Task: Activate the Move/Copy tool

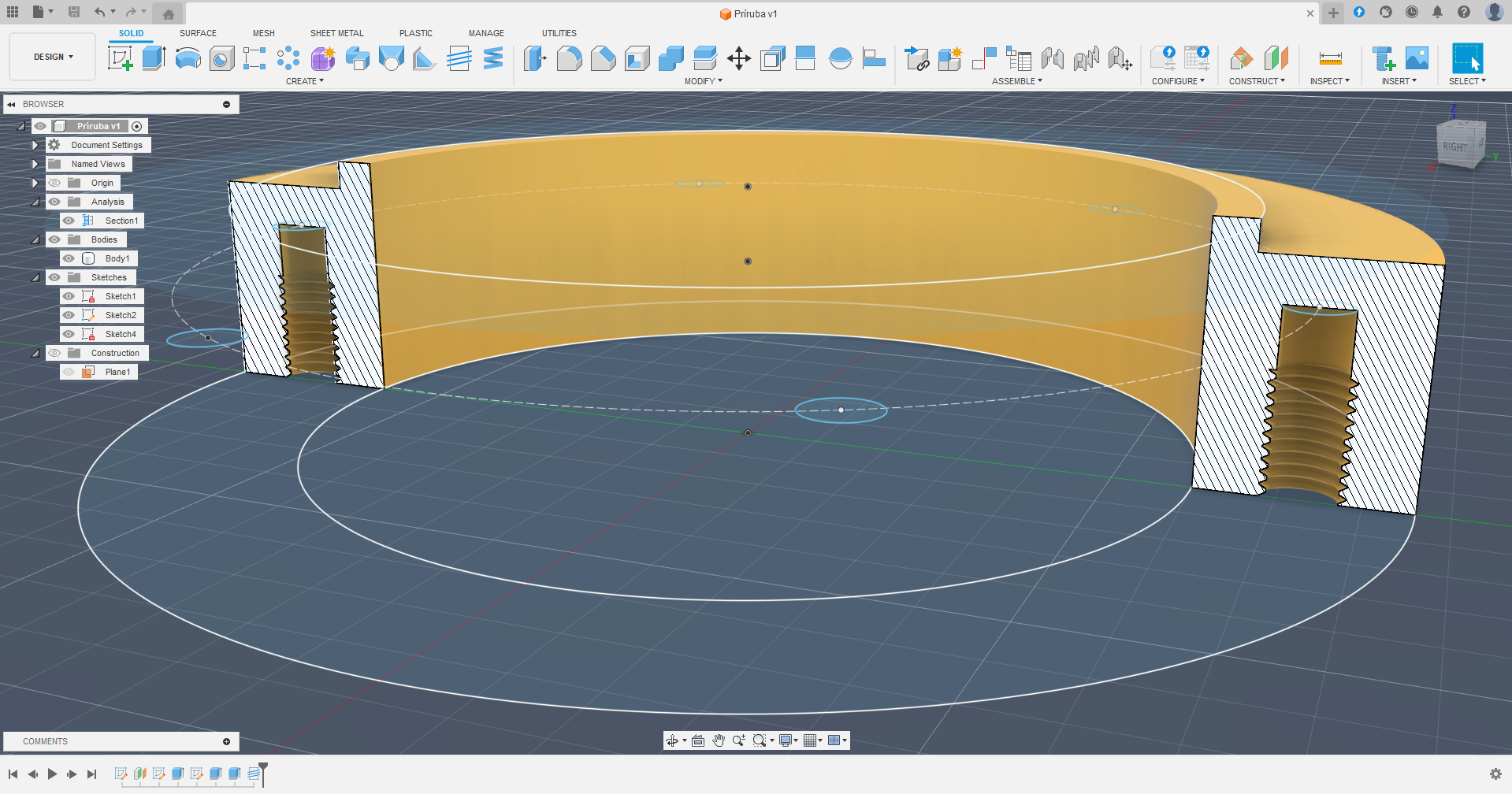Action: click(738, 58)
